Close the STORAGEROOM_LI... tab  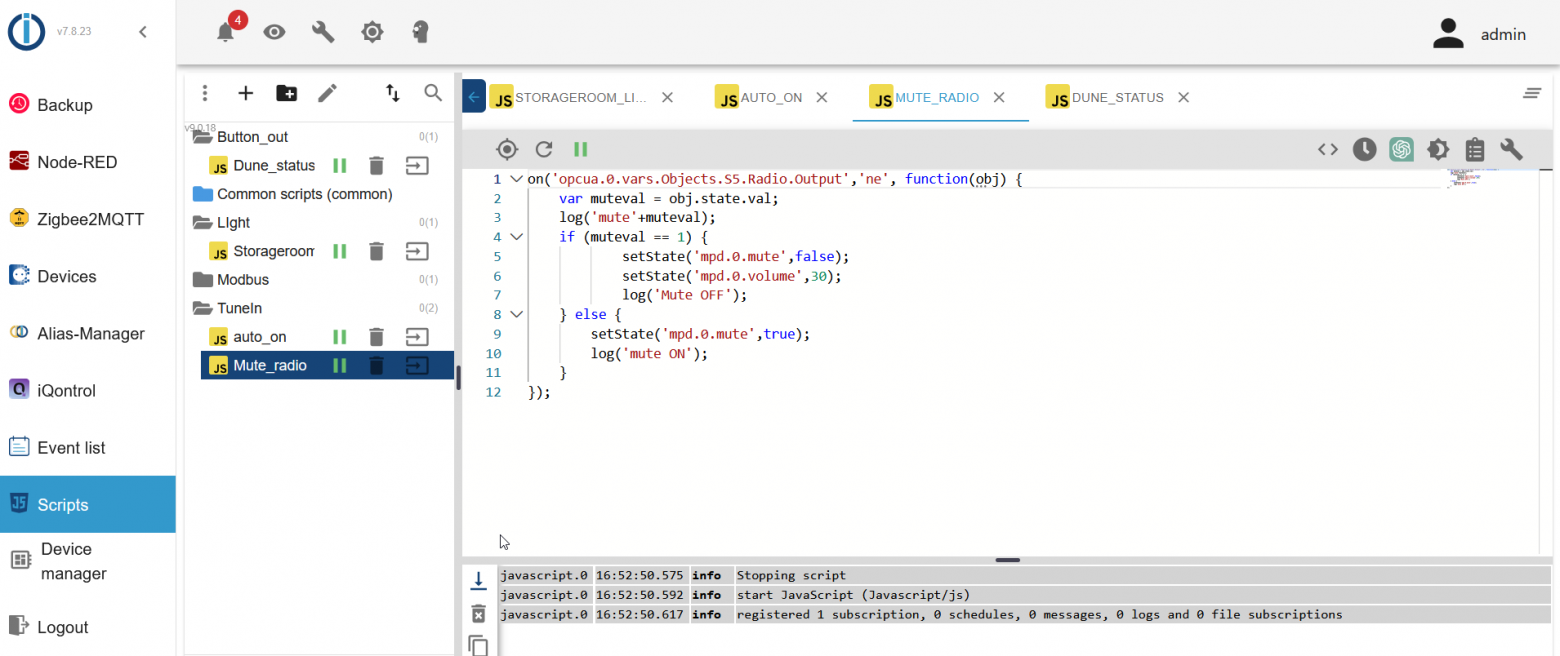(x=668, y=98)
